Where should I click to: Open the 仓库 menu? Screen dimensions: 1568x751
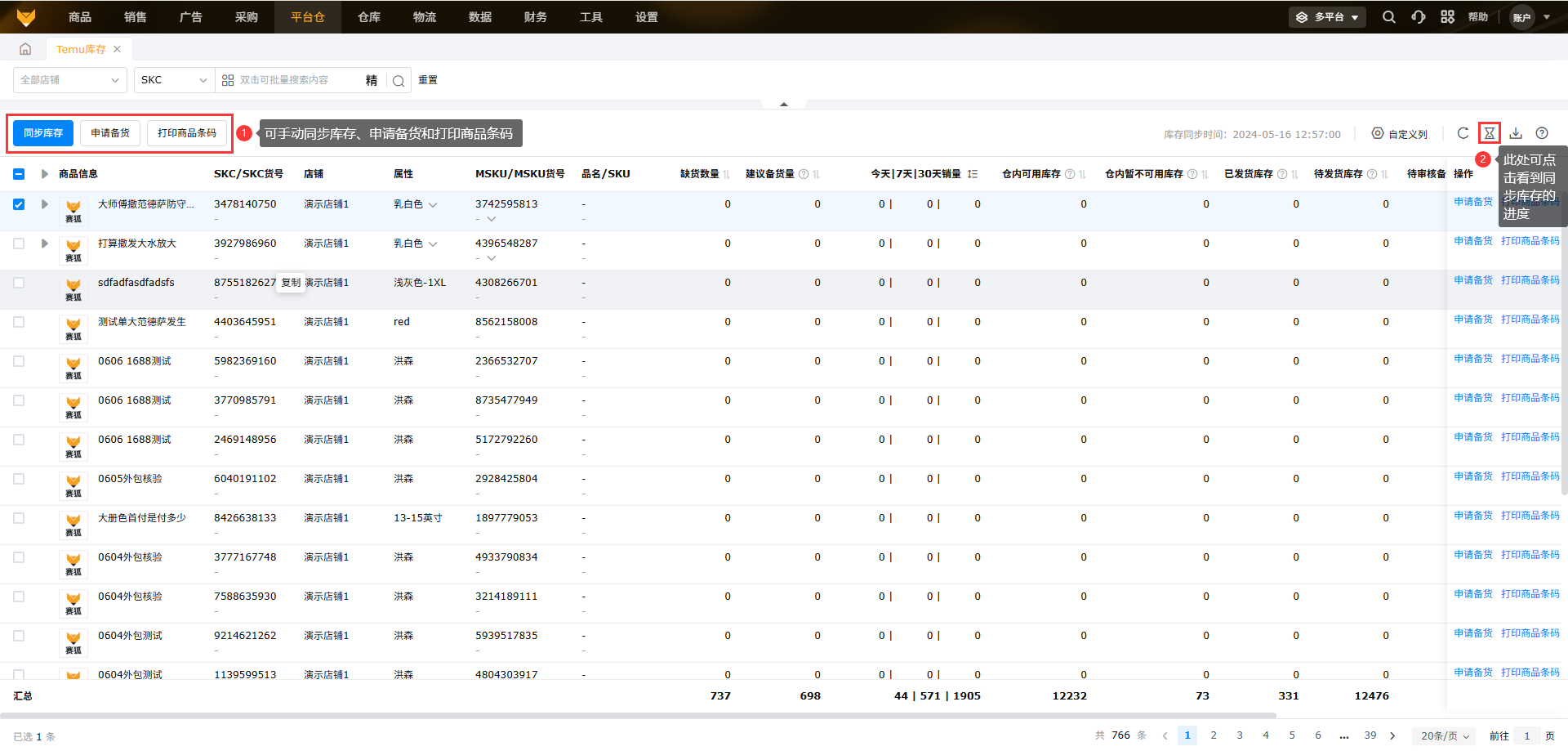pos(369,17)
